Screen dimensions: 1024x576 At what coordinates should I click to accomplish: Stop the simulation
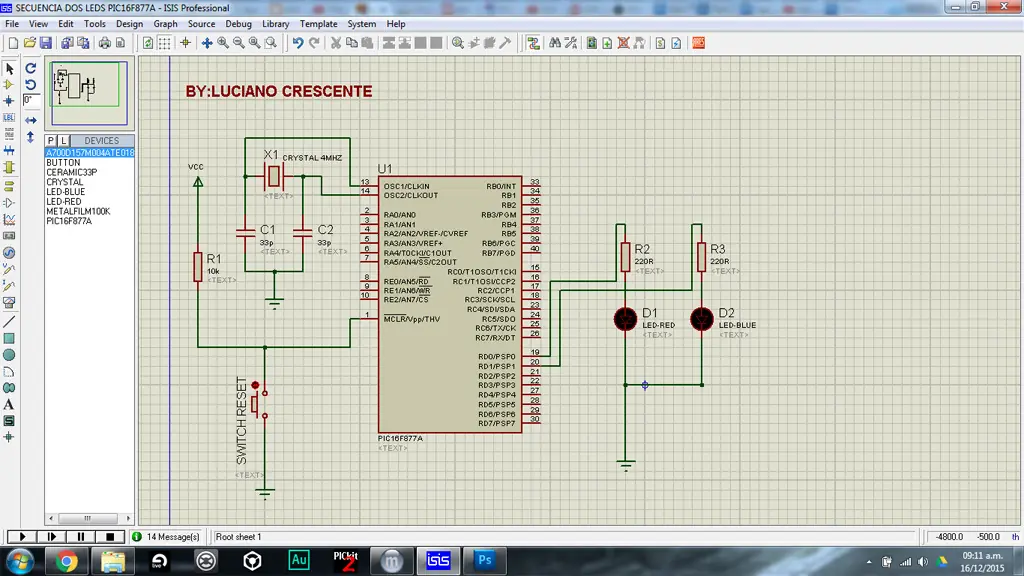tap(110, 537)
